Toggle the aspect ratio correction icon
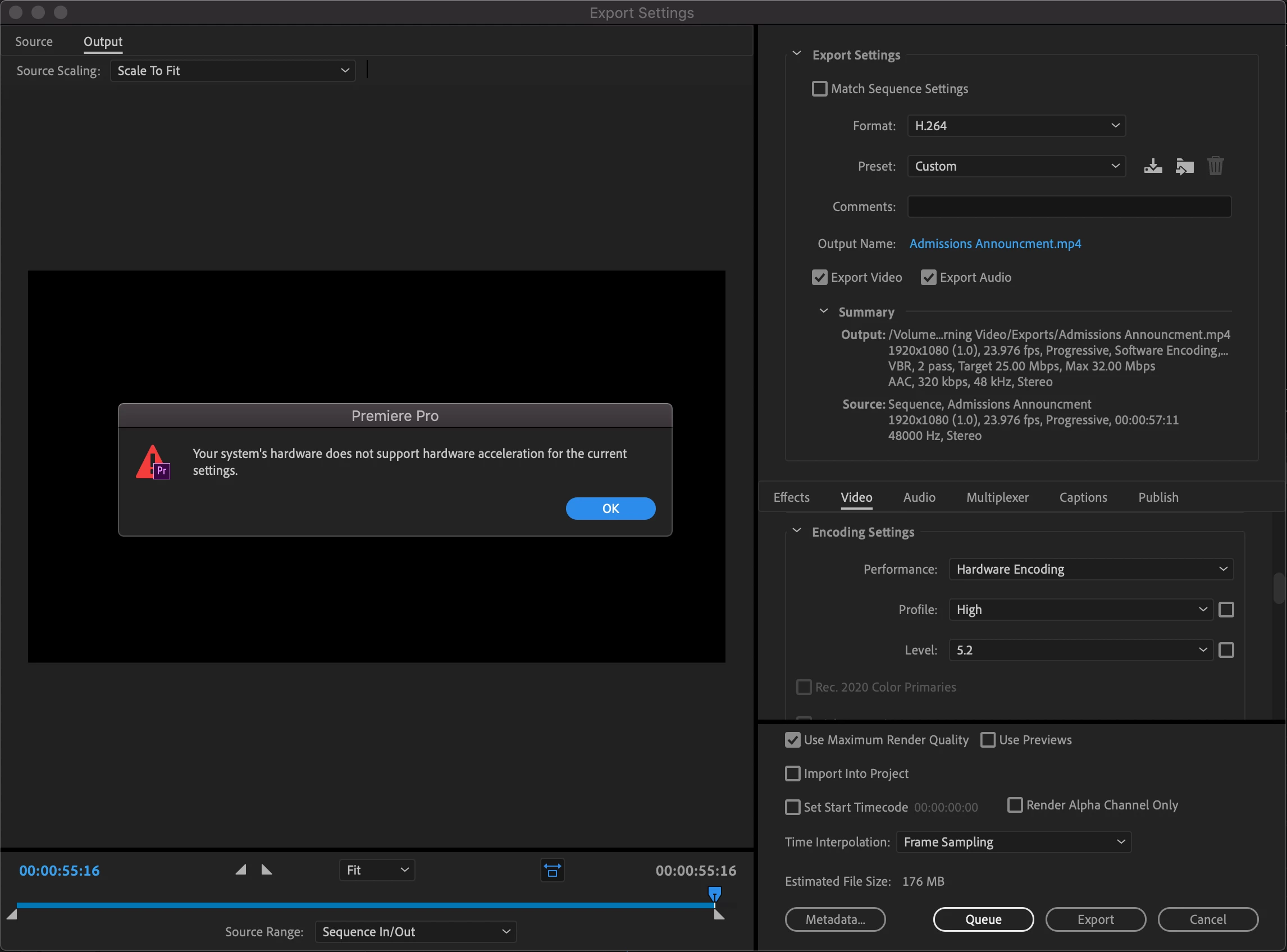 pyautogui.click(x=551, y=870)
